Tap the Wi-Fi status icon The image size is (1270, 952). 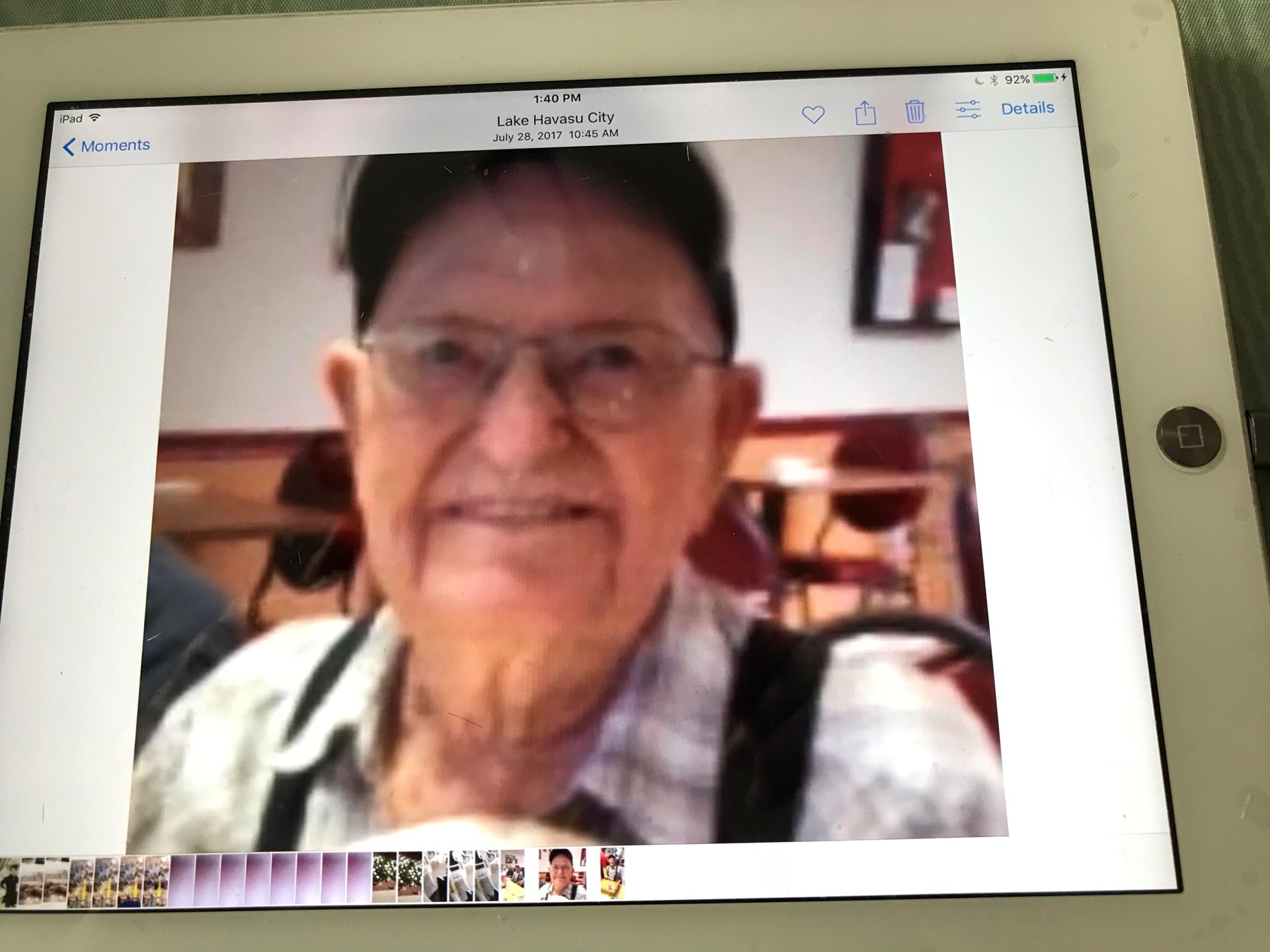point(95,118)
